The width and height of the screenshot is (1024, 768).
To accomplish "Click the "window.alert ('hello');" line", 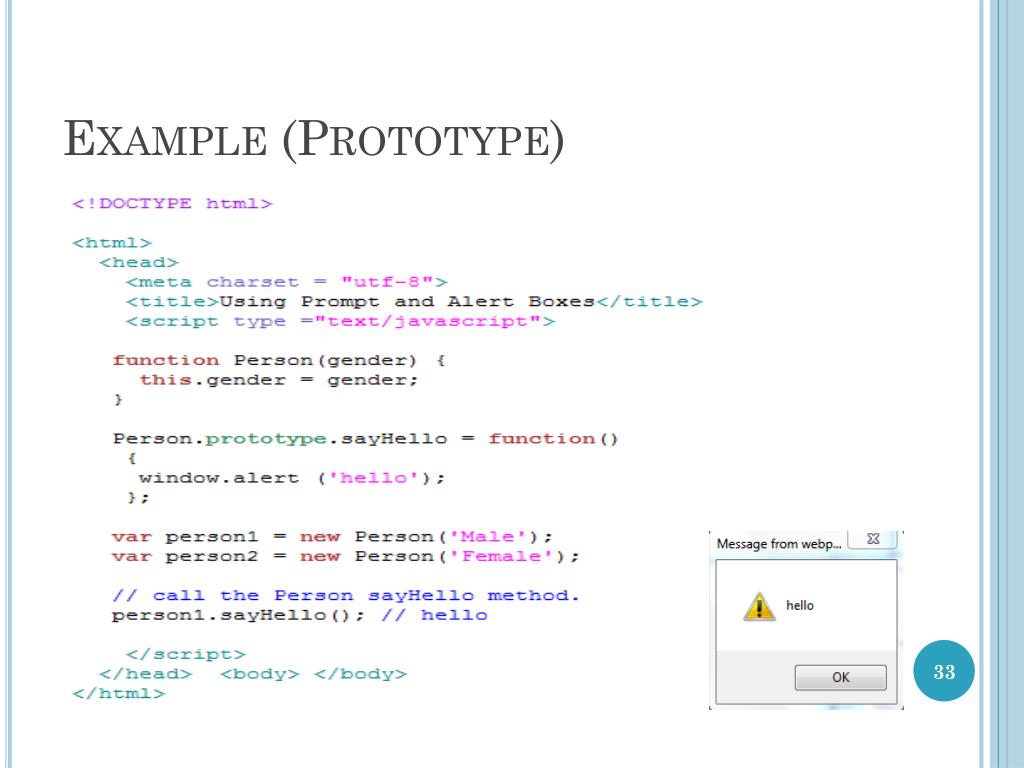I will [292, 478].
